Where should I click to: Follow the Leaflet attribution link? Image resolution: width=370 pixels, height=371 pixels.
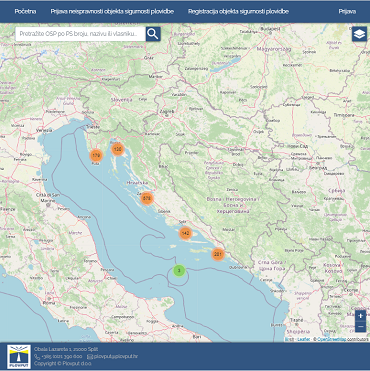(x=303, y=339)
